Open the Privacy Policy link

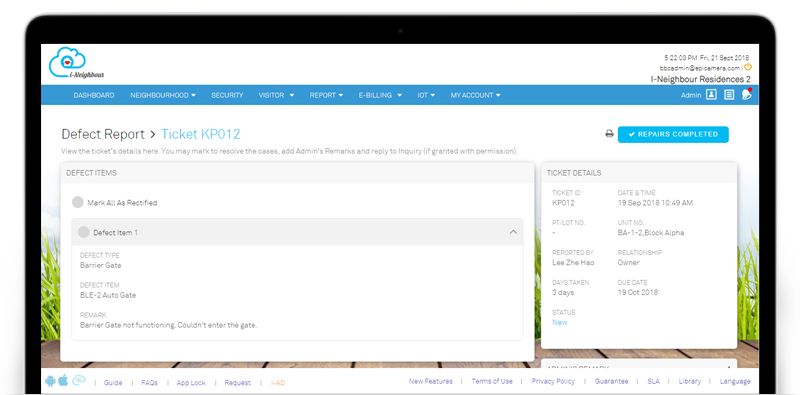coord(553,381)
